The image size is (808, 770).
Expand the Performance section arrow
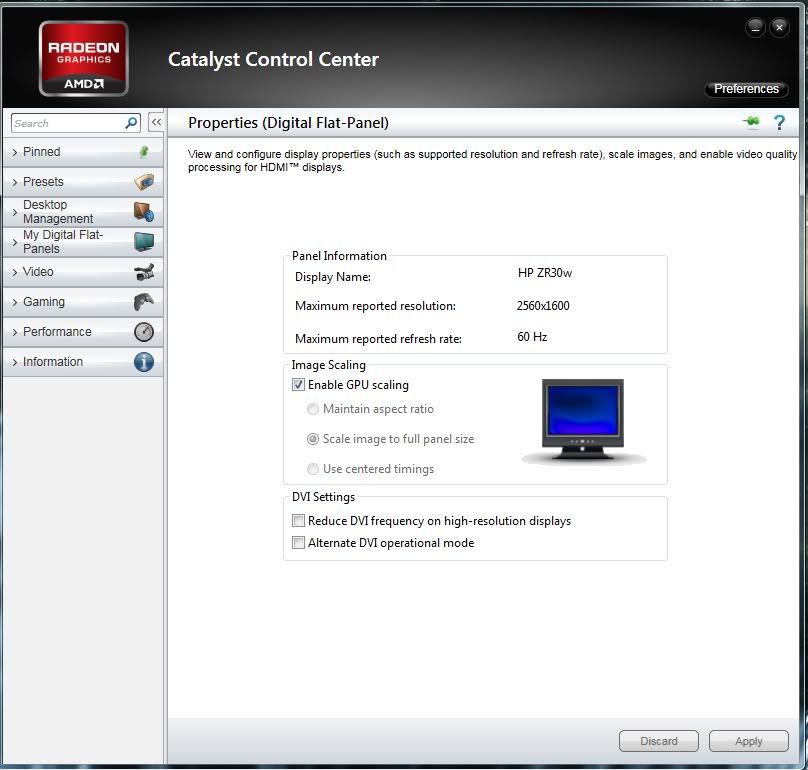[14, 332]
